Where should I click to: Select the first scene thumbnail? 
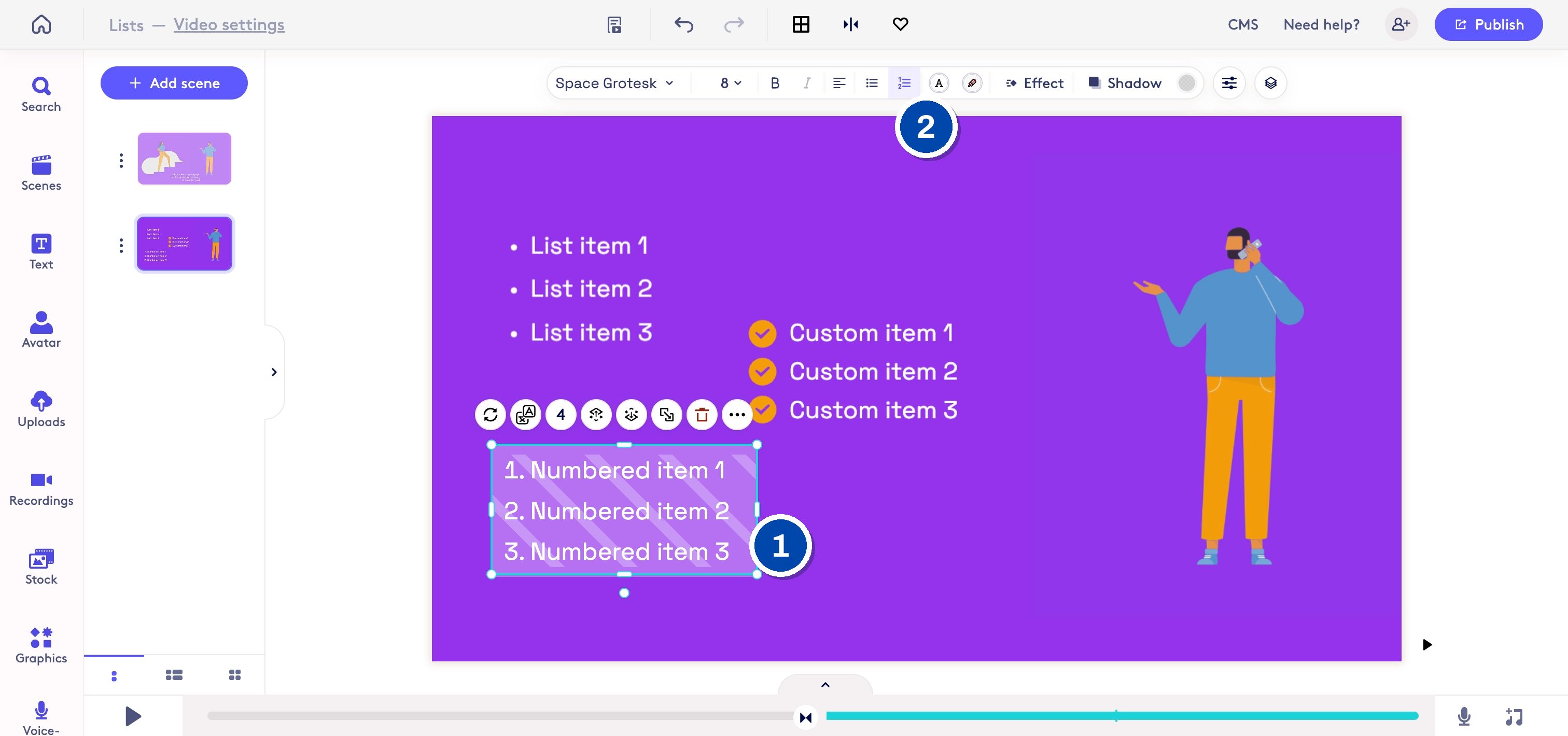tap(185, 158)
